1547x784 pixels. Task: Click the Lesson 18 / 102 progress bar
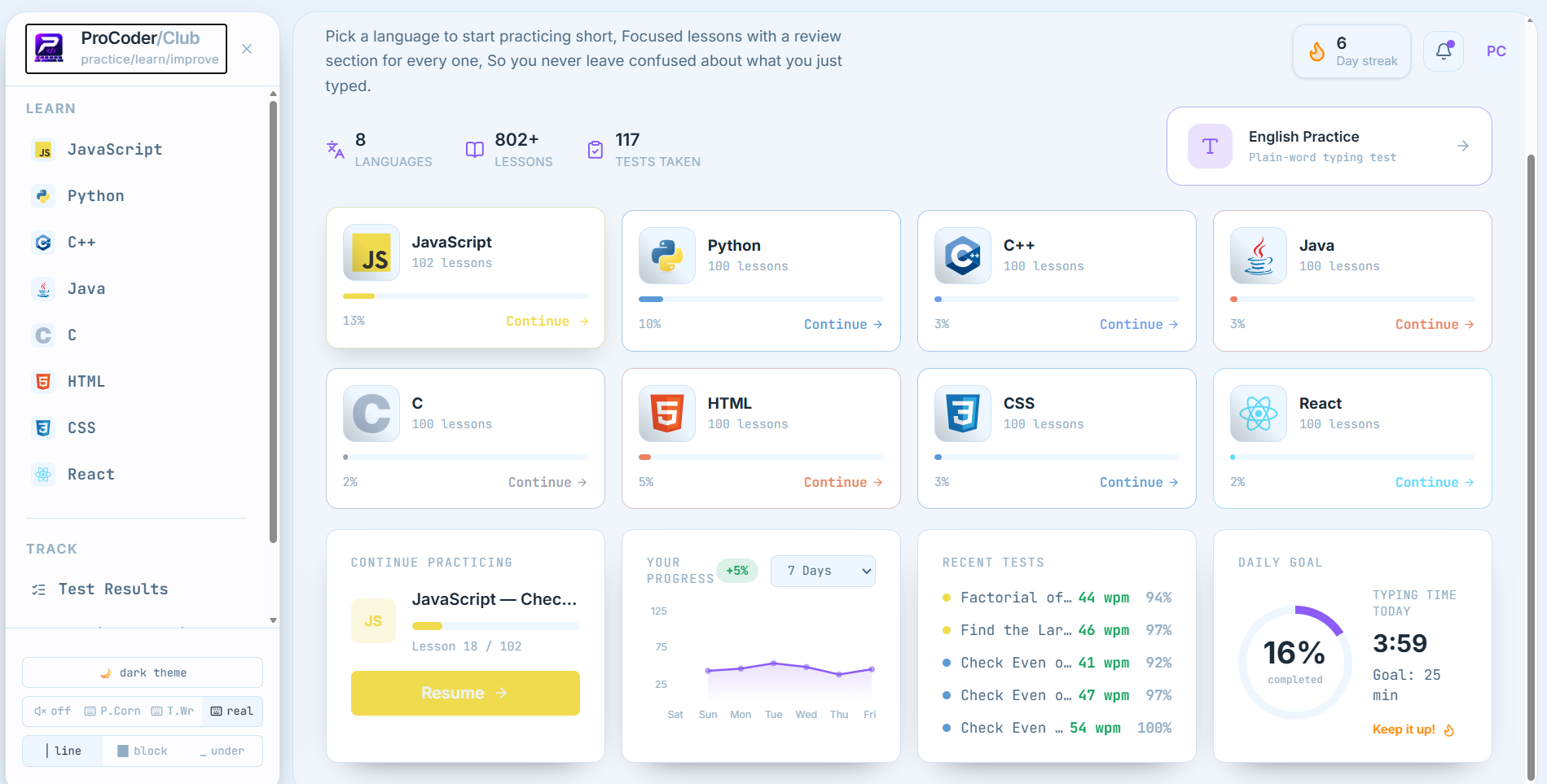coord(496,626)
